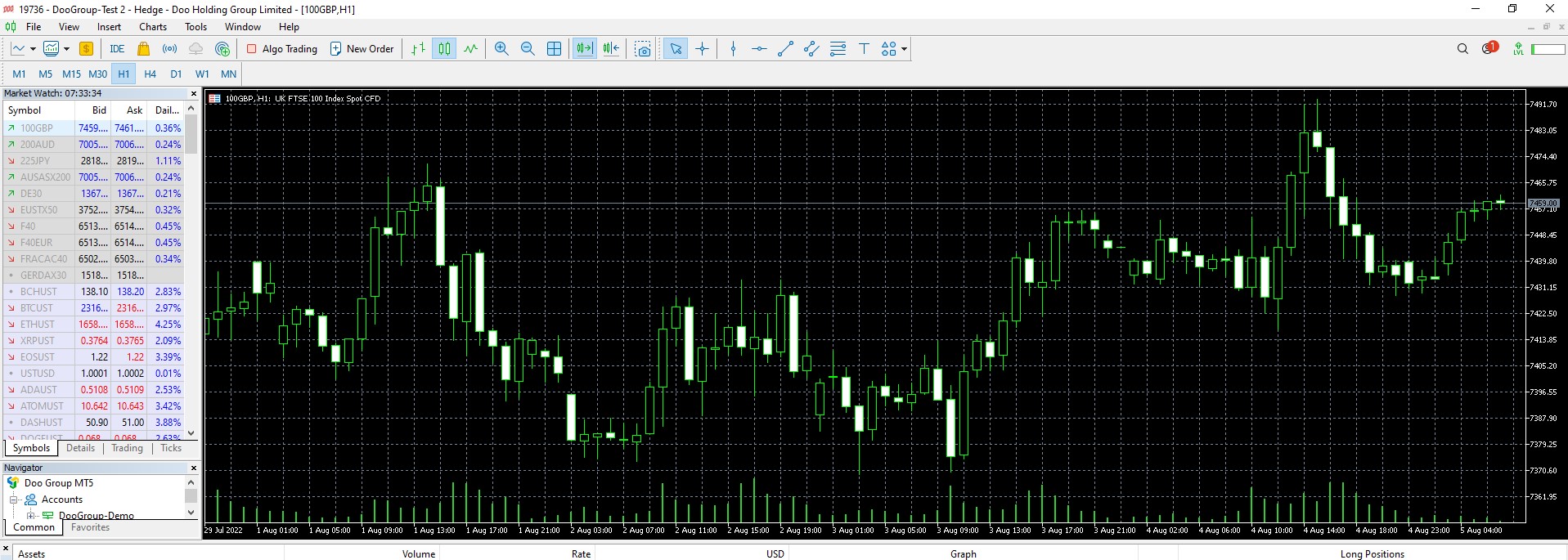Image resolution: width=1568 pixels, height=560 pixels.
Task: Expand the DooGroup-Demo tree node
Action: click(x=31, y=516)
